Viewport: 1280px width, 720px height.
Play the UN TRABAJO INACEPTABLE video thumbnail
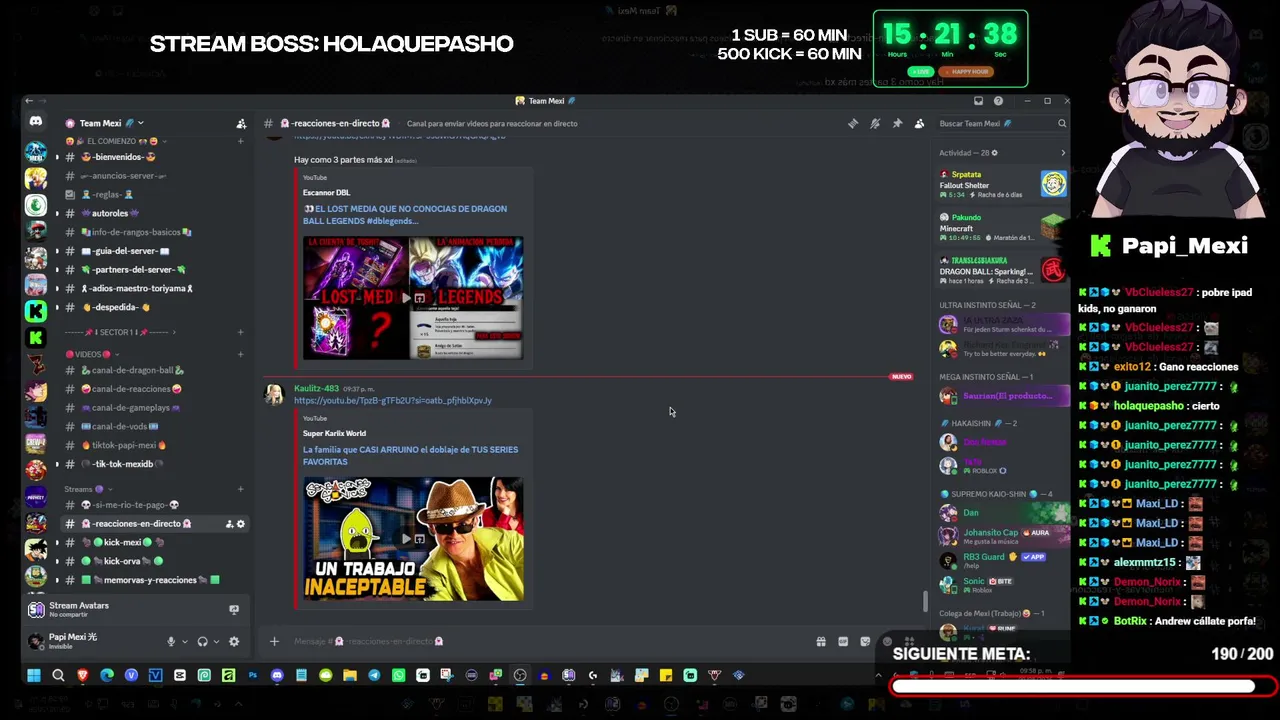tap(413, 539)
